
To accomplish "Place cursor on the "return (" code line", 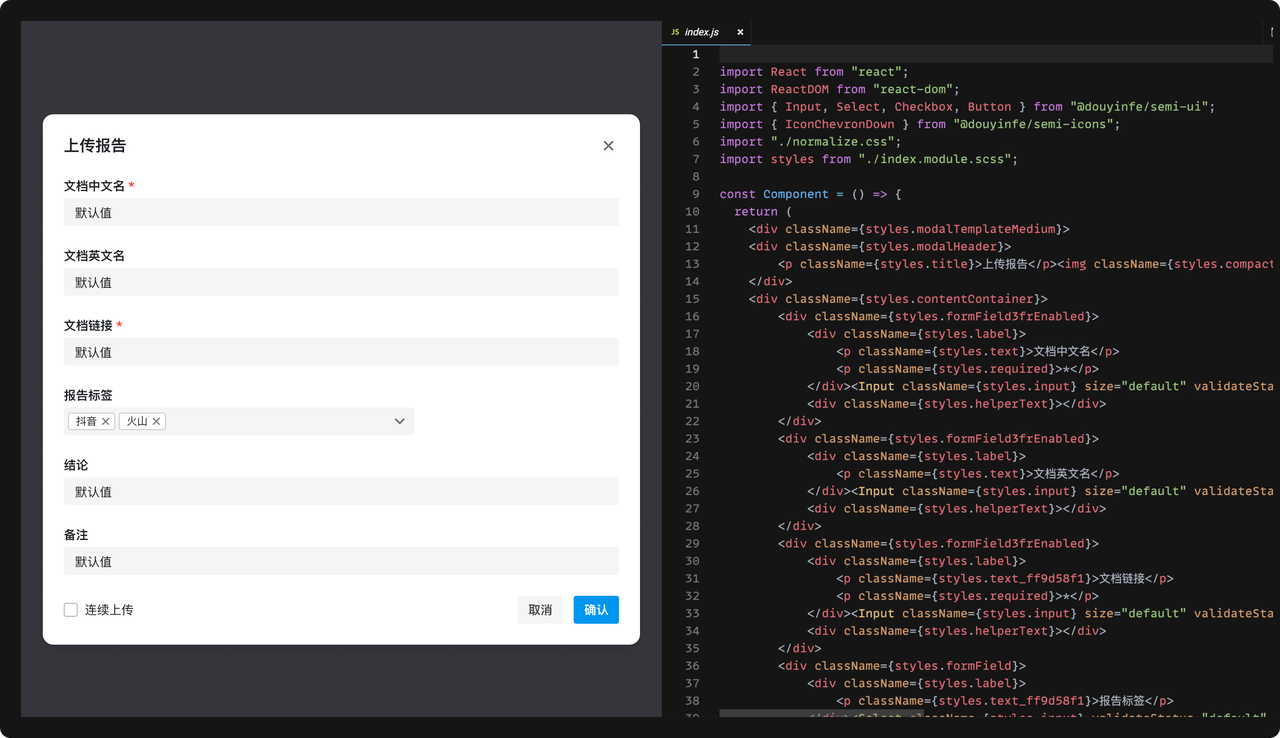I will pos(762,212).
